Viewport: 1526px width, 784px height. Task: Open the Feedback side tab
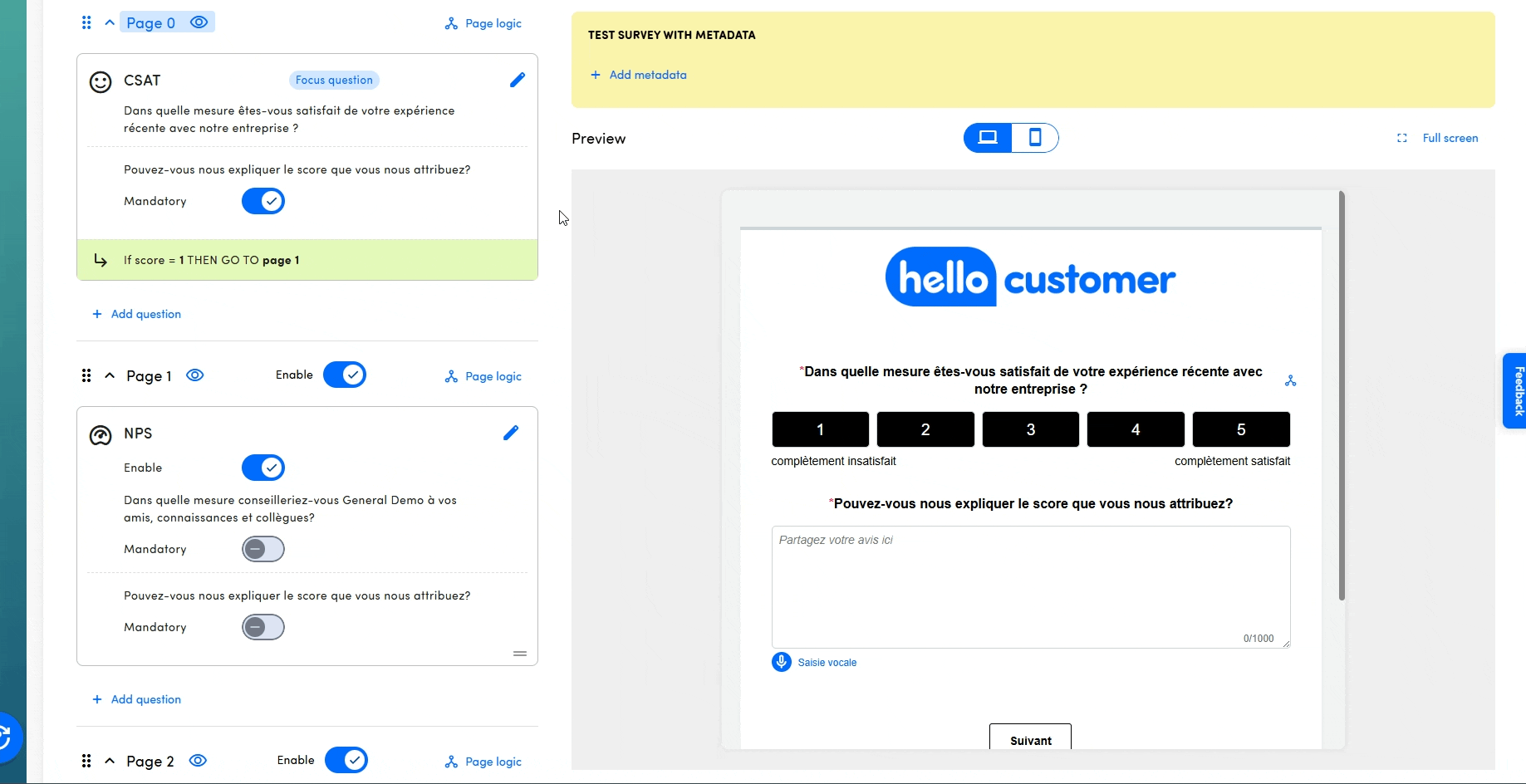point(1514,390)
